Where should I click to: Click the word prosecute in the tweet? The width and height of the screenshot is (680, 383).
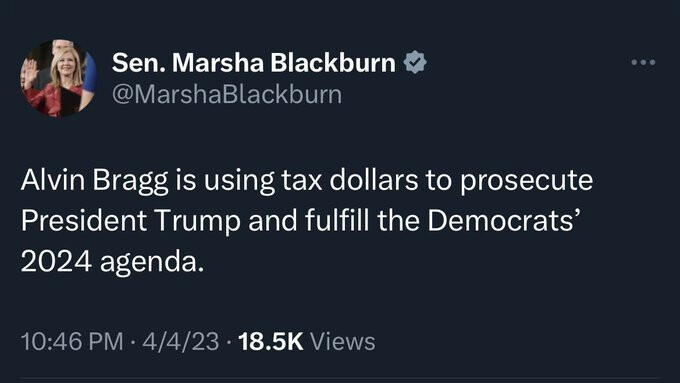[x=526, y=180]
